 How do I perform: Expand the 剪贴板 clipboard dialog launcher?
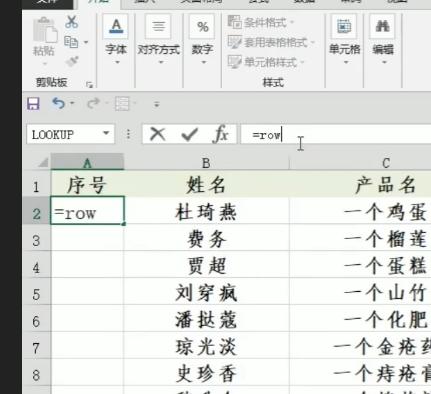pos(89,84)
